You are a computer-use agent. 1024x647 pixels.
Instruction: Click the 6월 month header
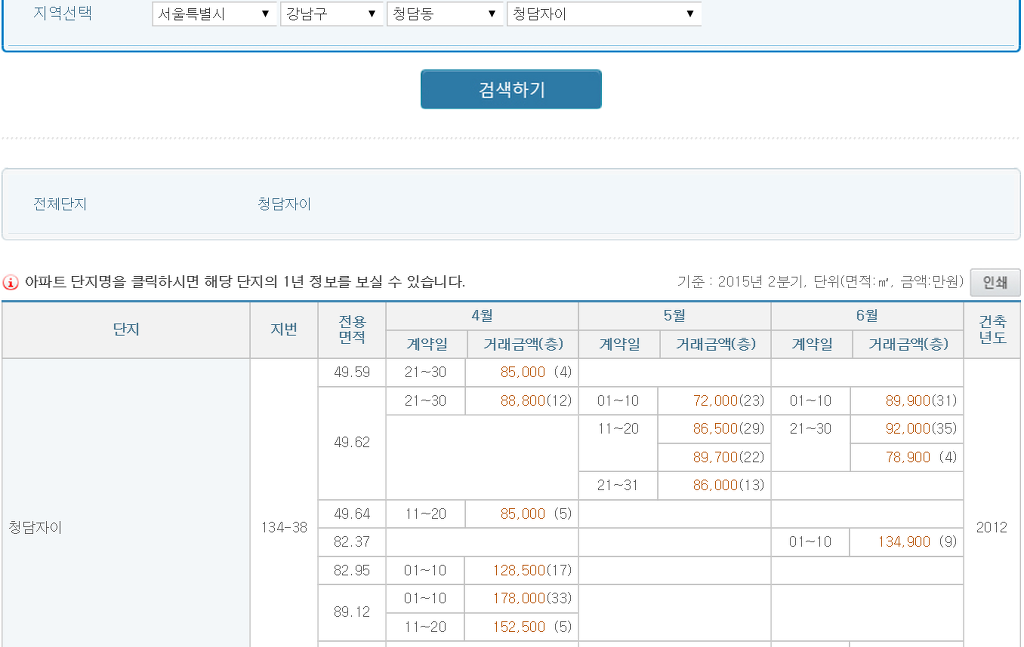coord(867,316)
